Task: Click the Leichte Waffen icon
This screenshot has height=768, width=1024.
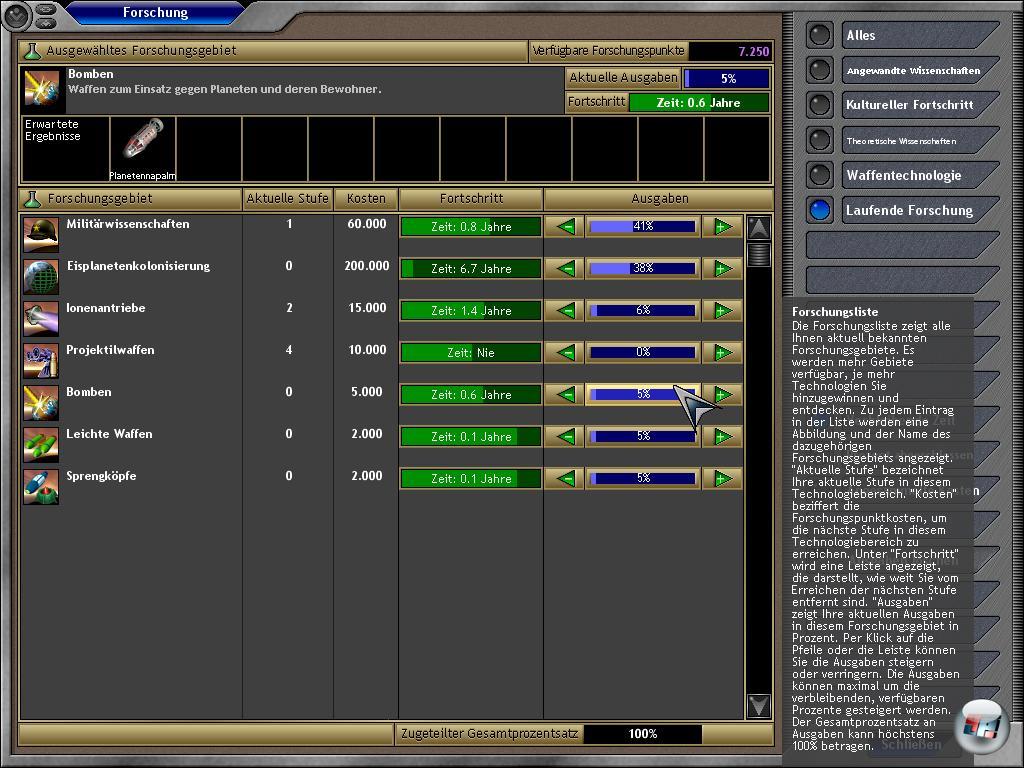Action: coord(41,444)
